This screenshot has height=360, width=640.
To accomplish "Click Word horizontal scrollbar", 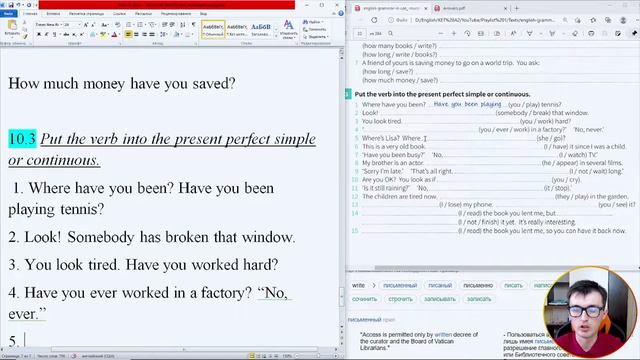I will pos(184,349).
